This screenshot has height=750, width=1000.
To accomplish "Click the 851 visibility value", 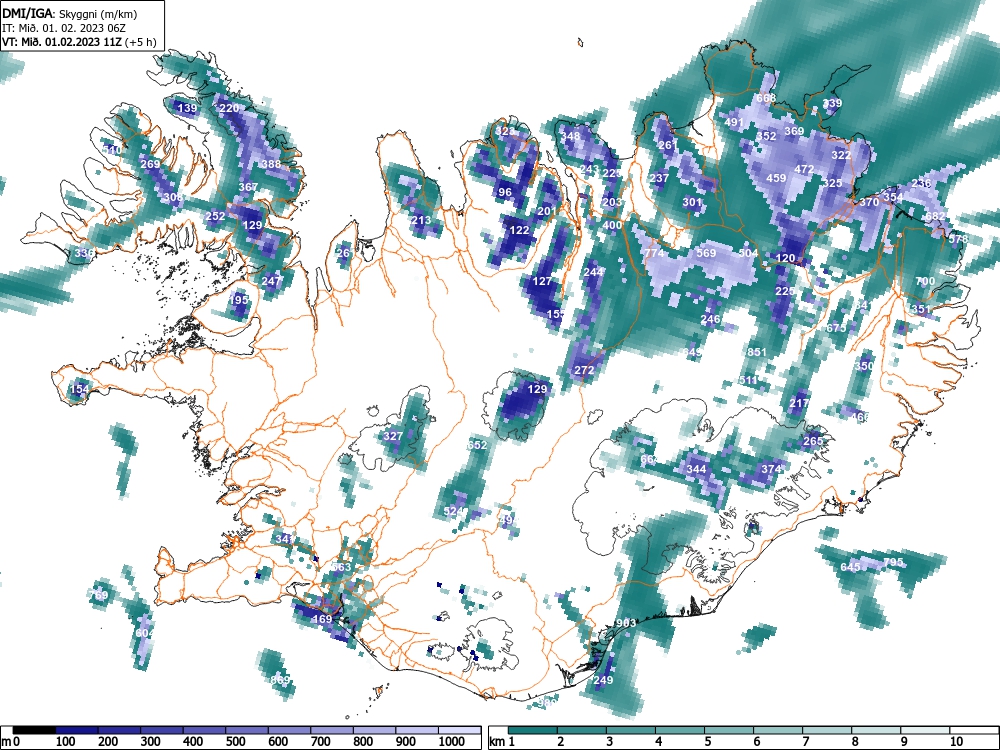I will click(x=757, y=352).
